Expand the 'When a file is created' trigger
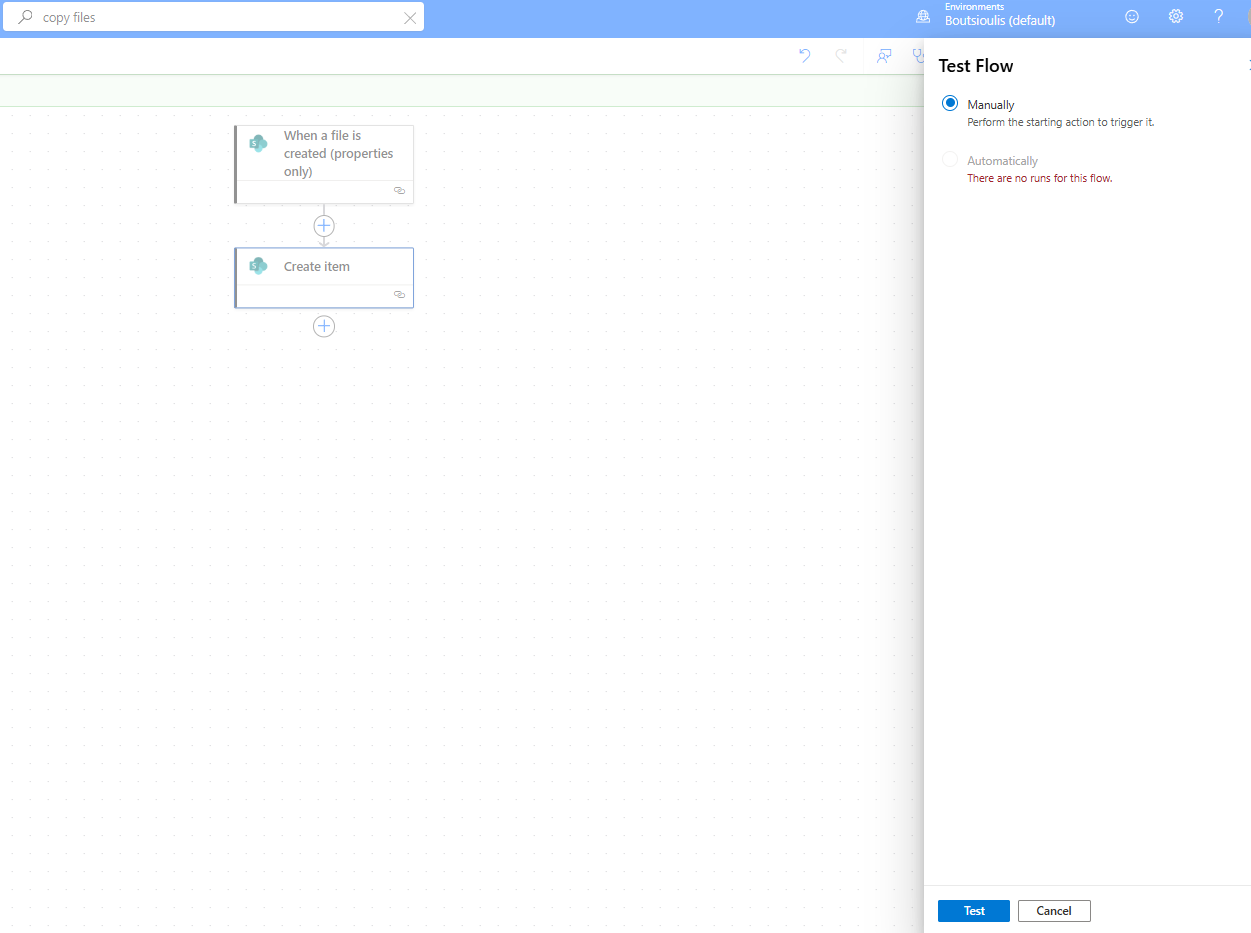Image resolution: width=1251 pixels, height=933 pixels. (x=338, y=153)
